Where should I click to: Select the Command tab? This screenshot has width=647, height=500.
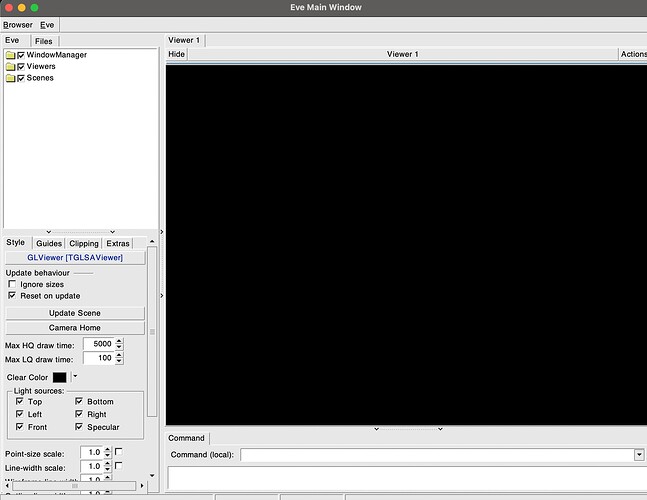tap(187, 438)
